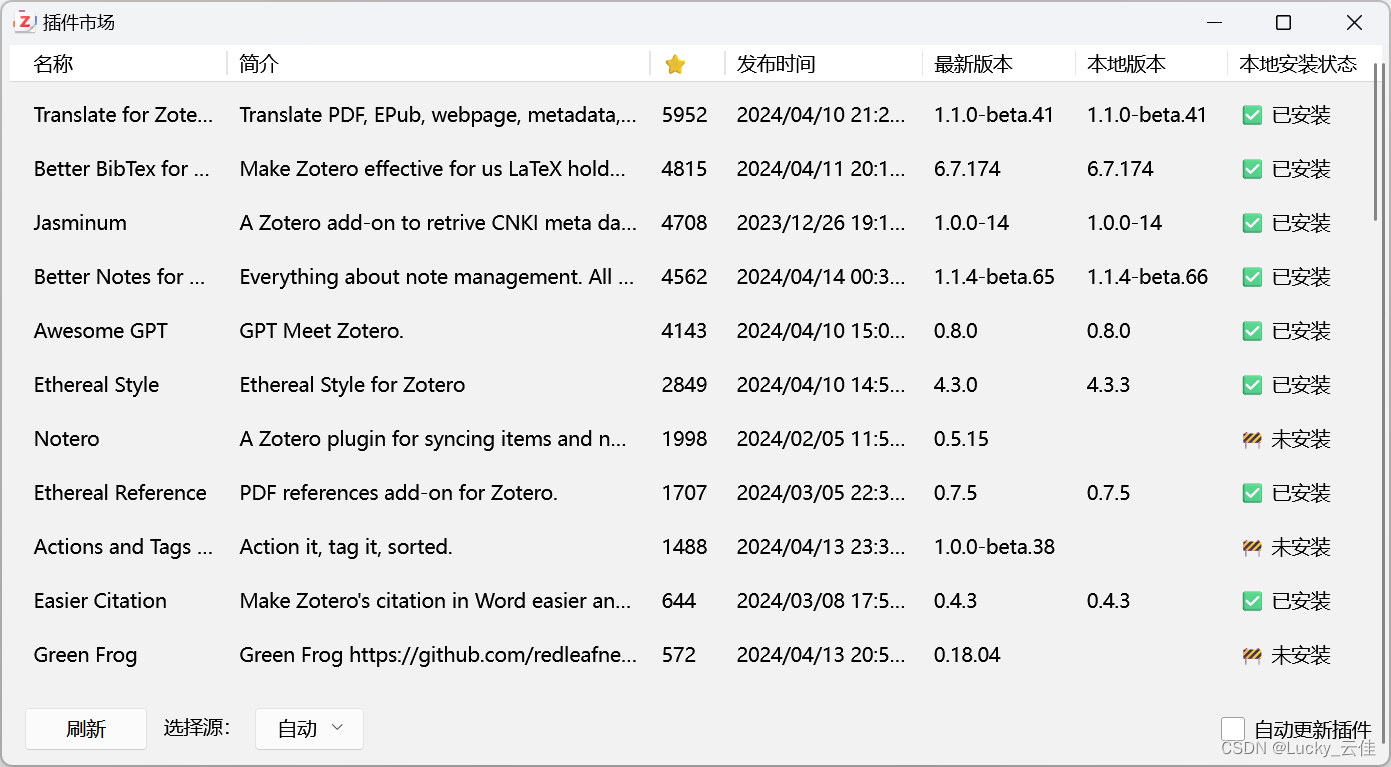Click 'Ethereal Style for Zotero' description
Image resolution: width=1391 pixels, height=767 pixels.
(x=352, y=385)
